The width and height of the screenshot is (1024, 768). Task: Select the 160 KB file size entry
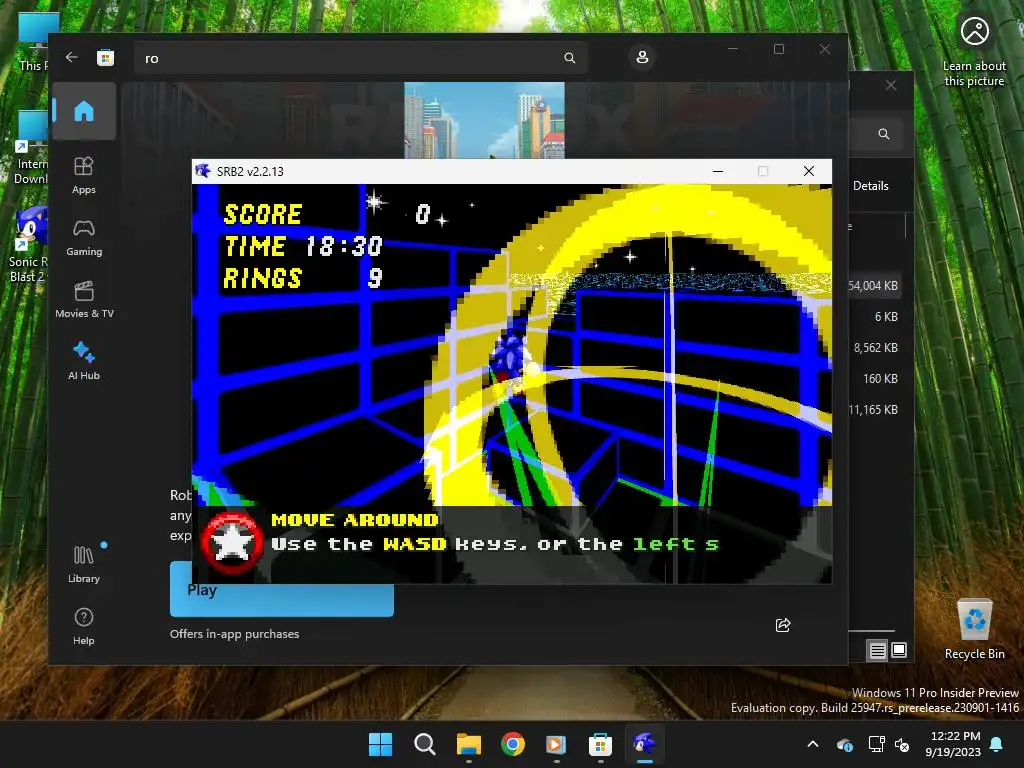click(x=880, y=379)
